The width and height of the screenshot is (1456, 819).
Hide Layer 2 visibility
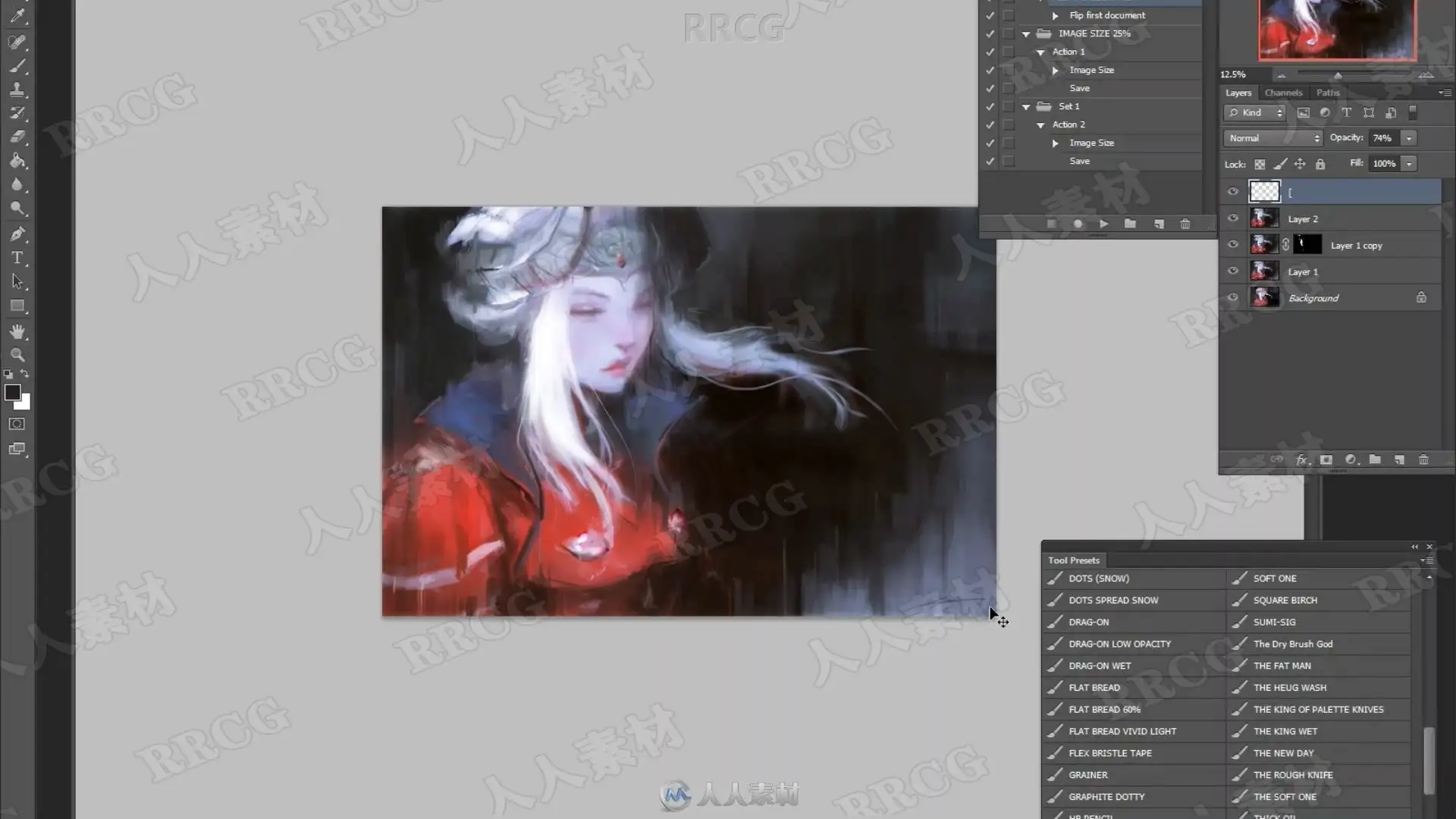click(x=1233, y=218)
